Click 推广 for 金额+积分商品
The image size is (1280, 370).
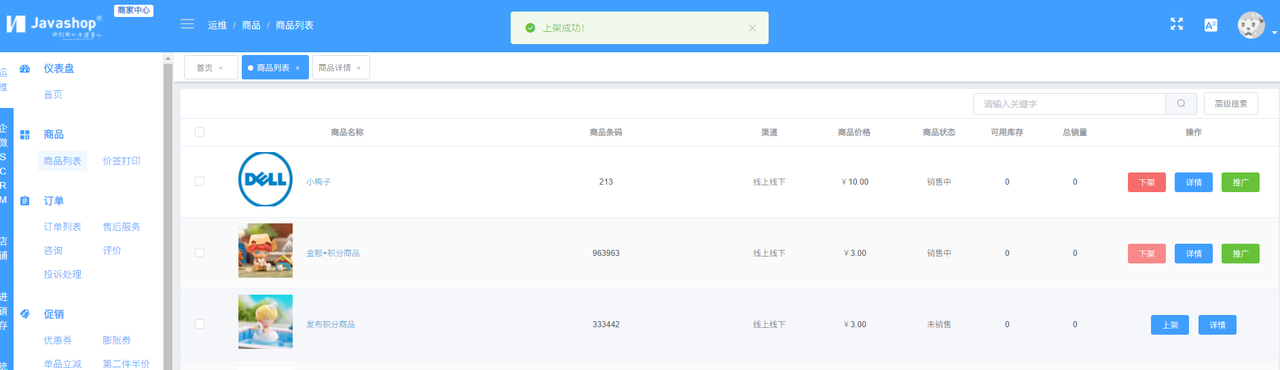tap(1240, 253)
